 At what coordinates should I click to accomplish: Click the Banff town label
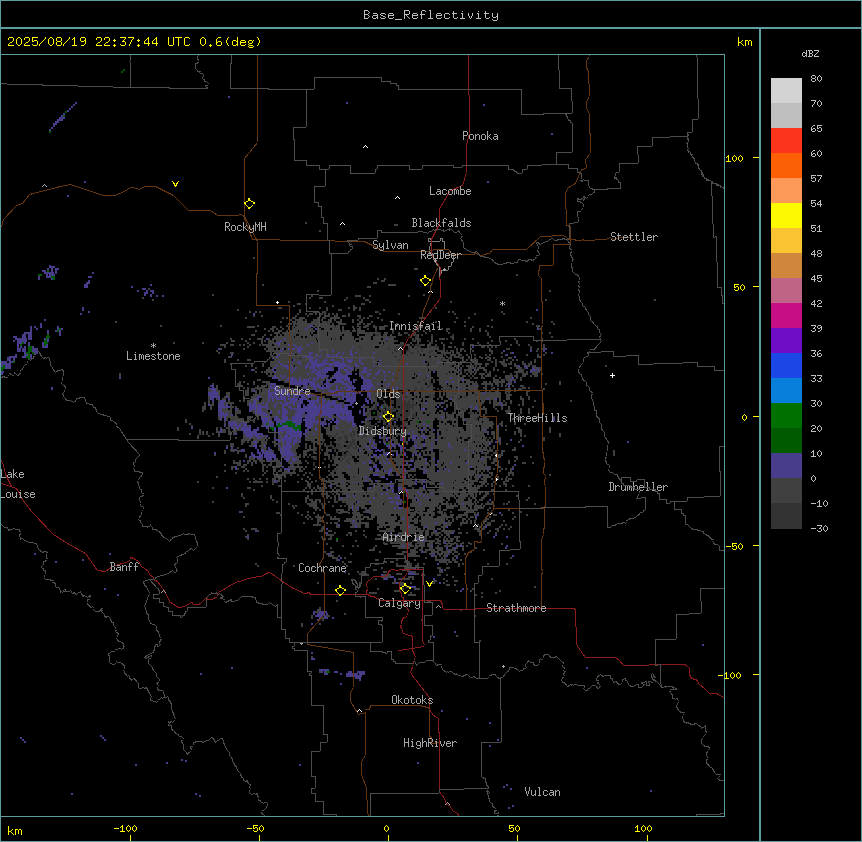[124, 567]
